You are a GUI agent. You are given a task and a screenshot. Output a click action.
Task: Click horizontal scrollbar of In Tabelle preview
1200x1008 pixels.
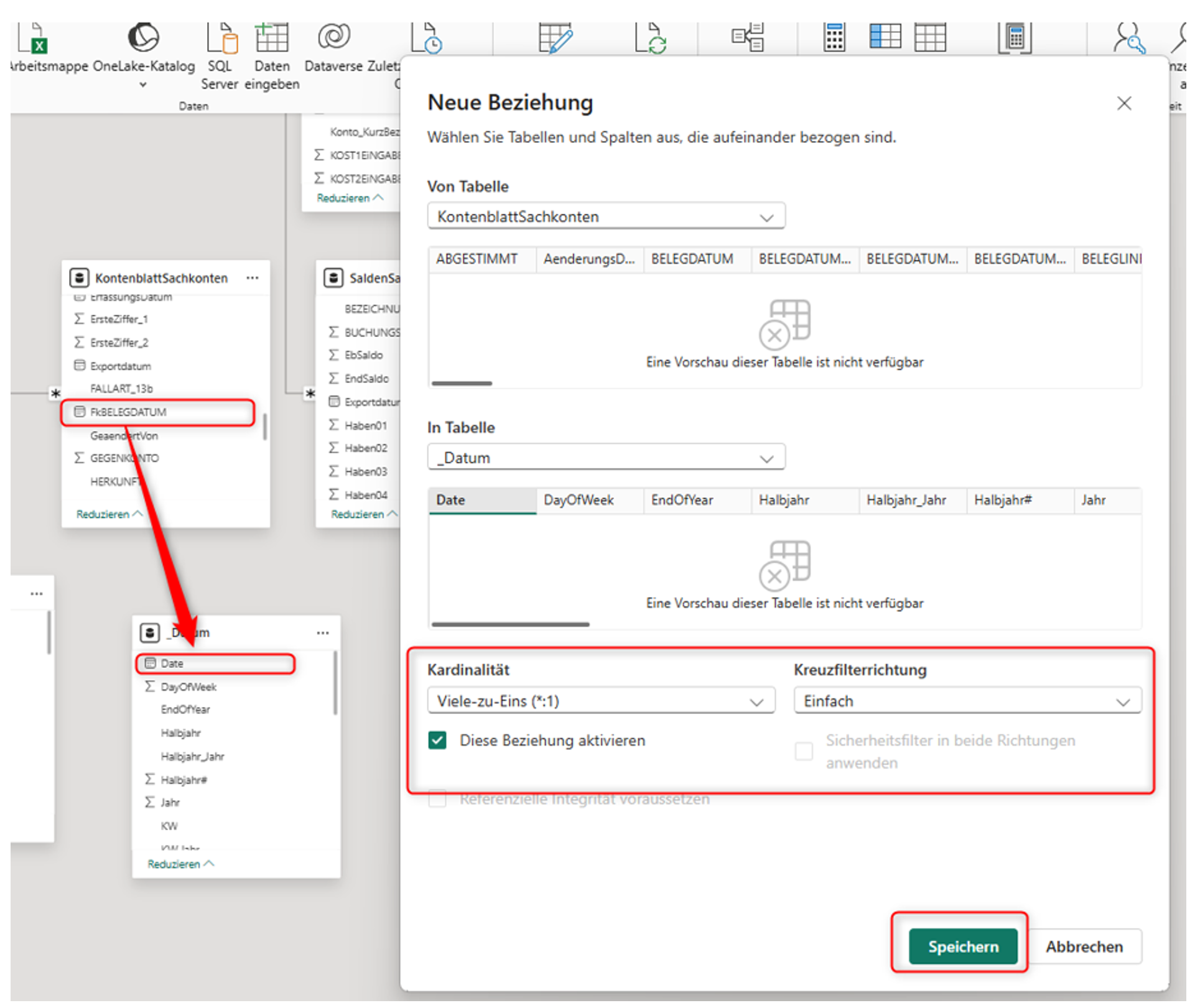[x=510, y=624]
